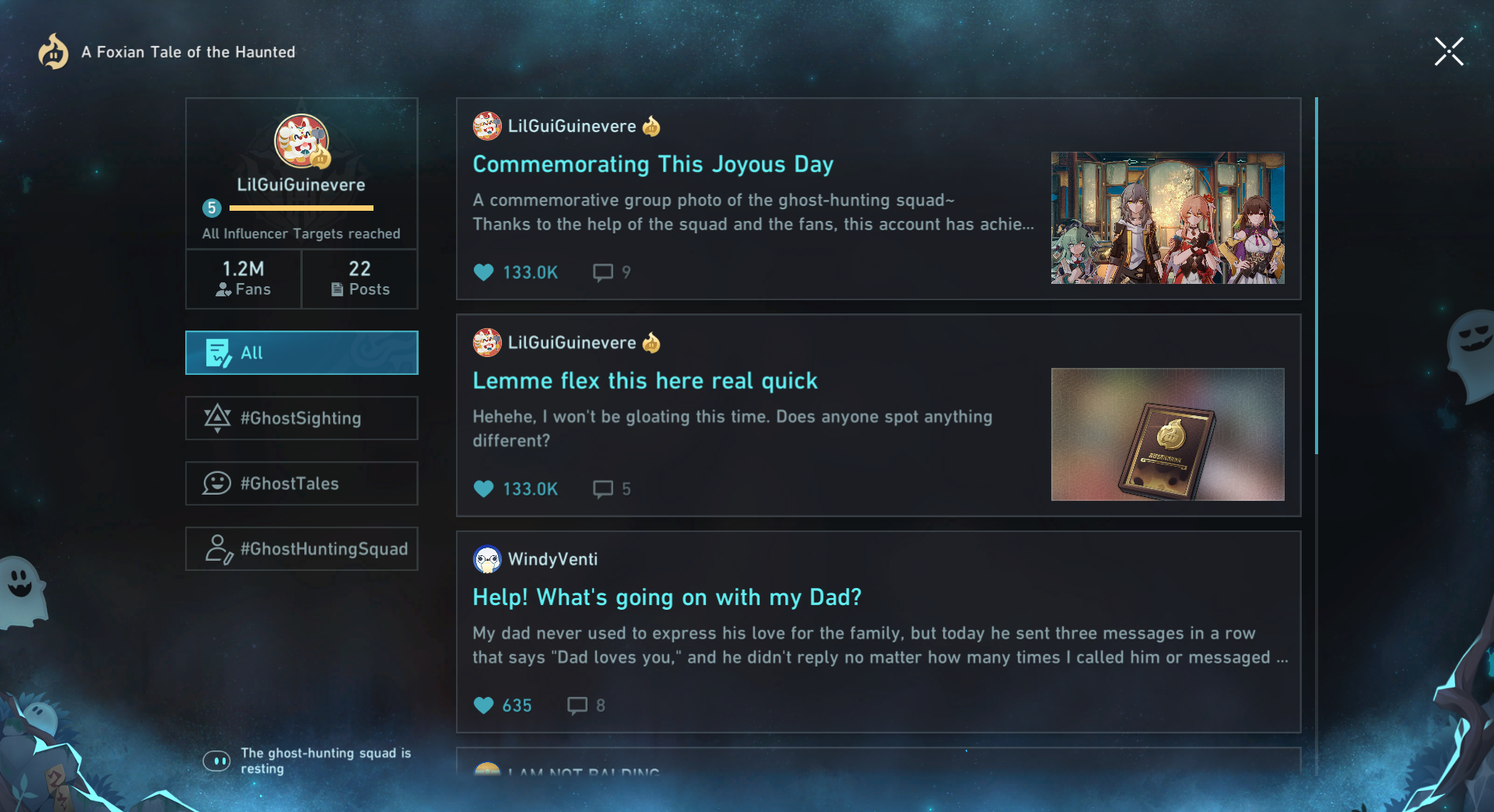The width and height of the screenshot is (1494, 812).
Task: View the ghost-hunting squad group photo thumbnail
Action: coord(1167,218)
